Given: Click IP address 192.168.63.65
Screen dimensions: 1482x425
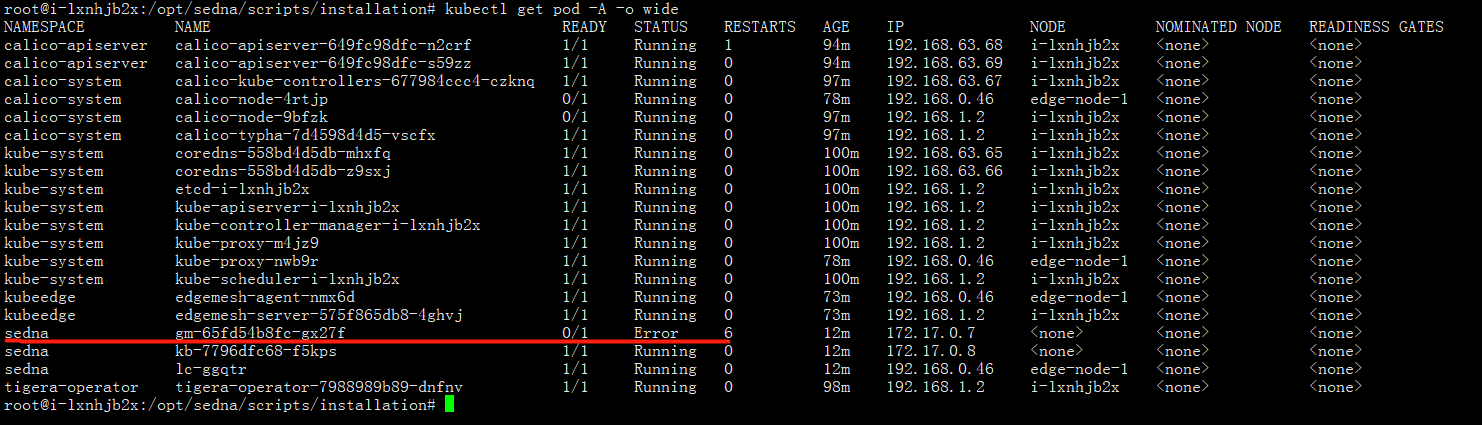Looking at the screenshot, I should pos(944,153).
